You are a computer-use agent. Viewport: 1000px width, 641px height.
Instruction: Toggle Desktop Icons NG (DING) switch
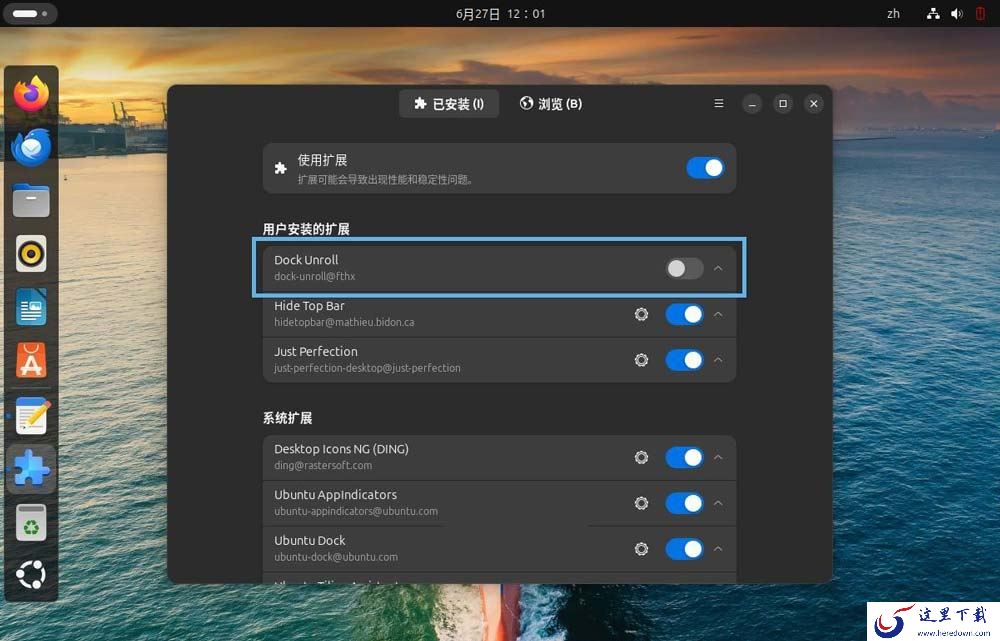684,457
